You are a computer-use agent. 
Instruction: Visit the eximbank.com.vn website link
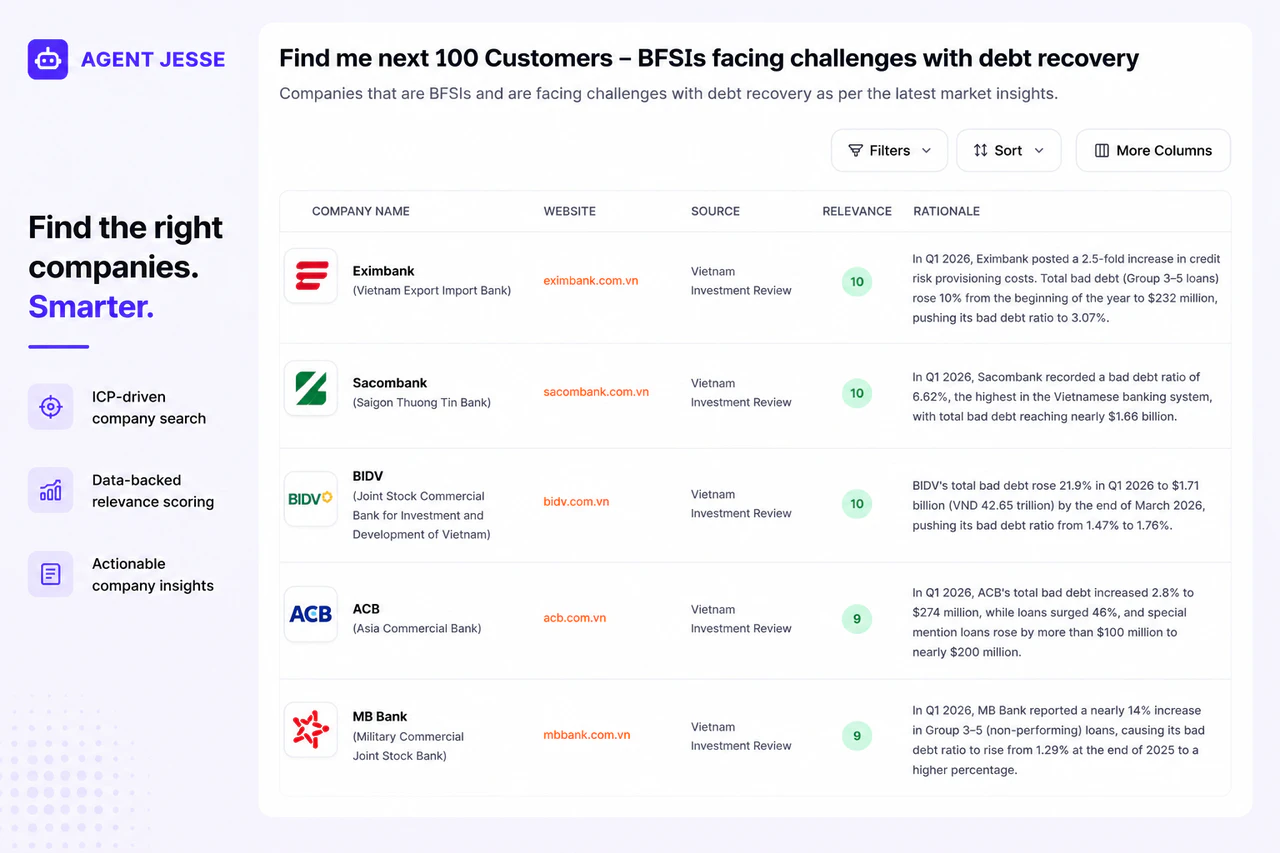pos(591,281)
